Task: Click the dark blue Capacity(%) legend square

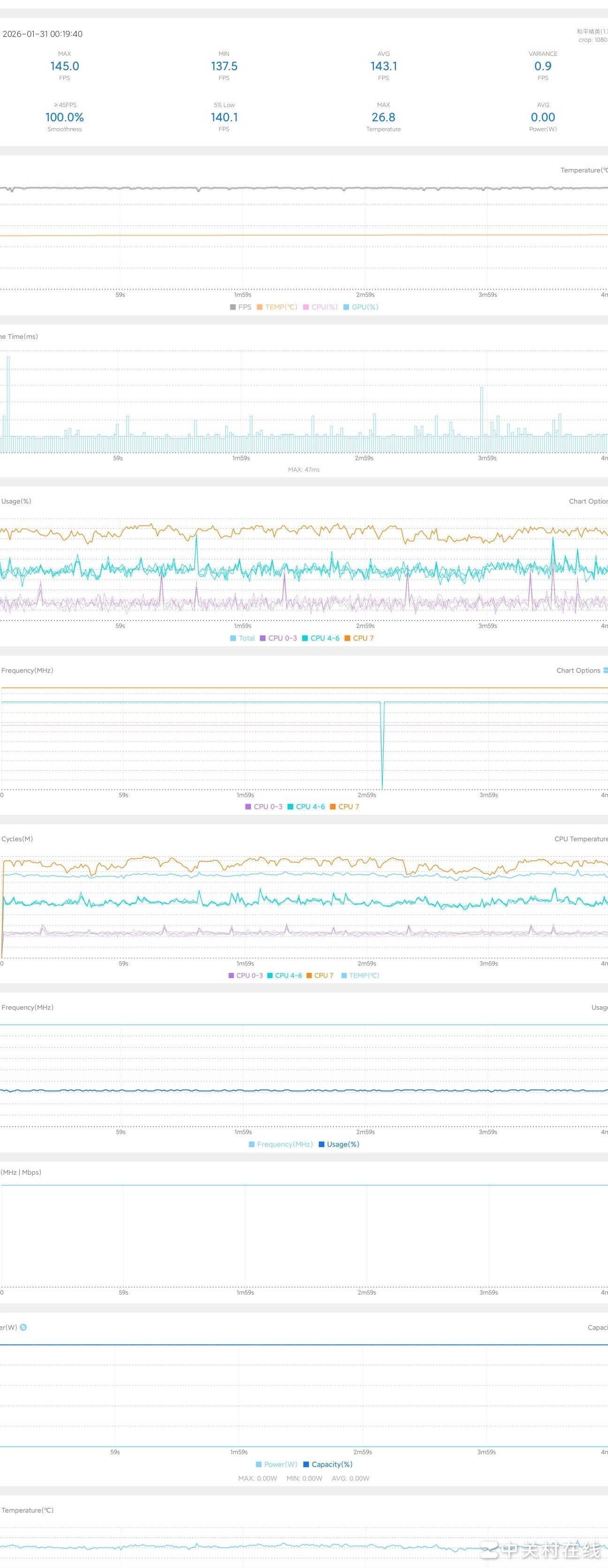Action: pos(306,1464)
